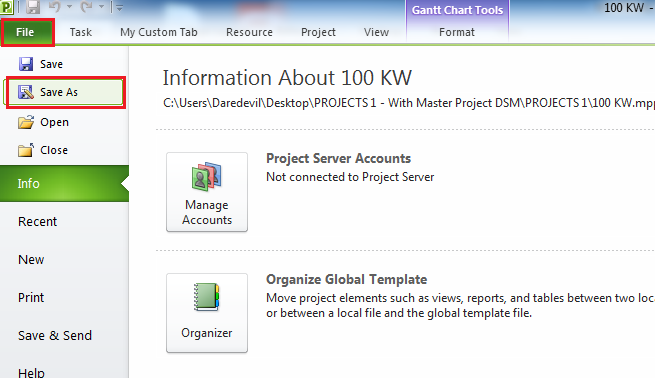The width and height of the screenshot is (655, 378).
Task: Switch to the Task ribbon tab
Action: (x=81, y=32)
